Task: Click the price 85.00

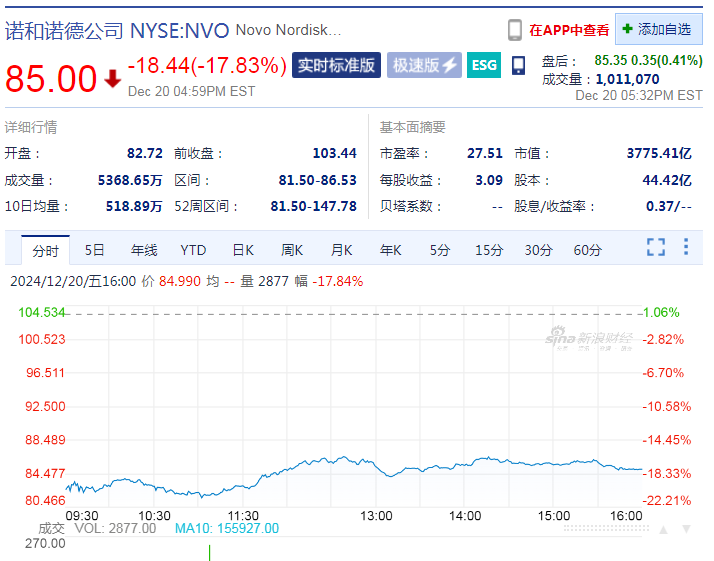Action: [51, 79]
